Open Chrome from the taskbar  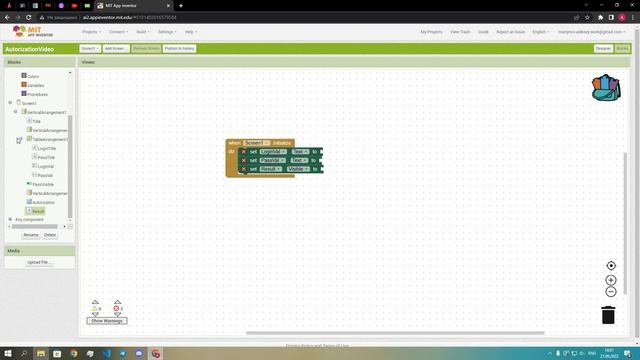pos(73,353)
